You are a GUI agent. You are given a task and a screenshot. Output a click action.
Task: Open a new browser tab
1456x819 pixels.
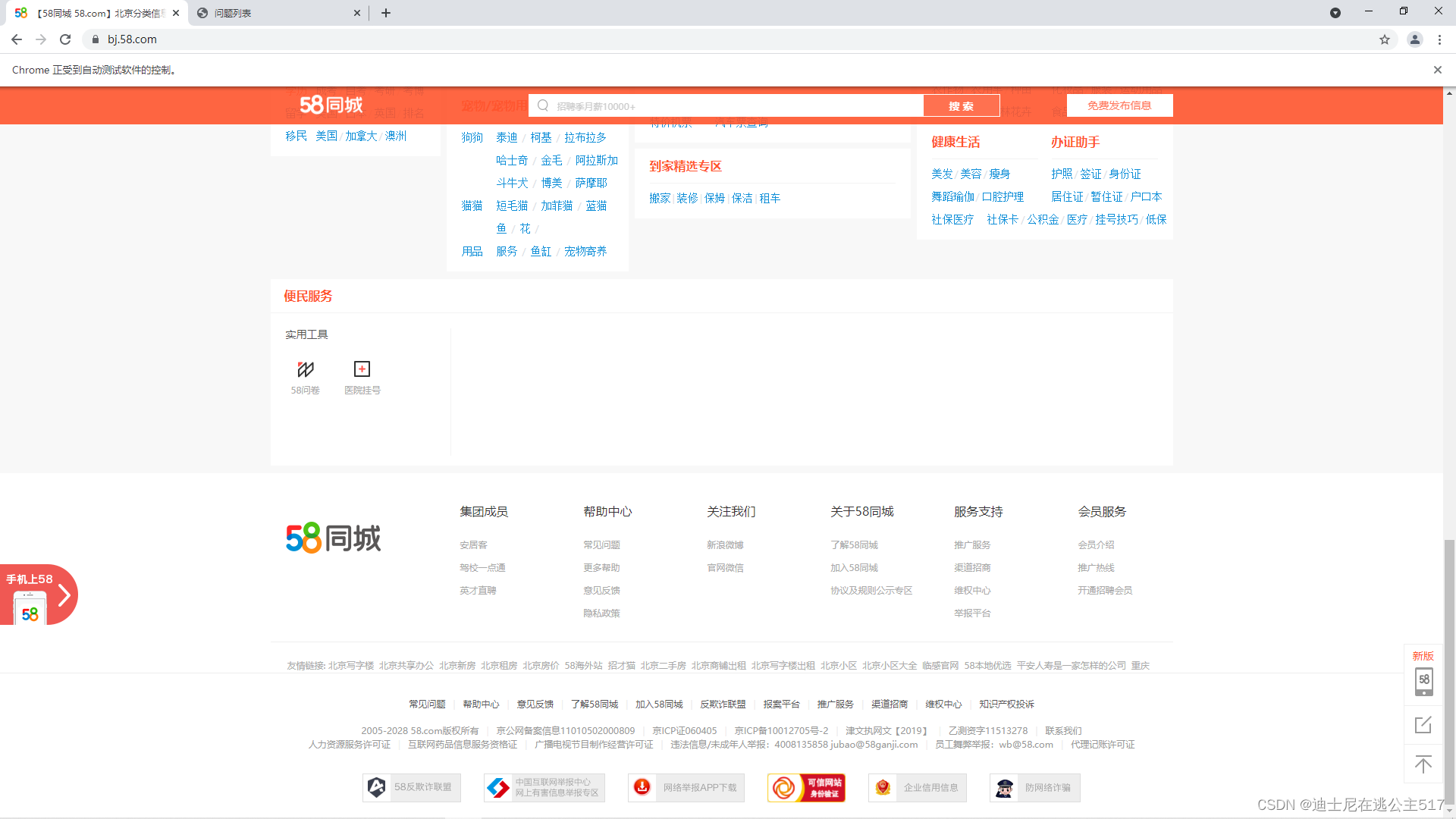click(x=386, y=13)
